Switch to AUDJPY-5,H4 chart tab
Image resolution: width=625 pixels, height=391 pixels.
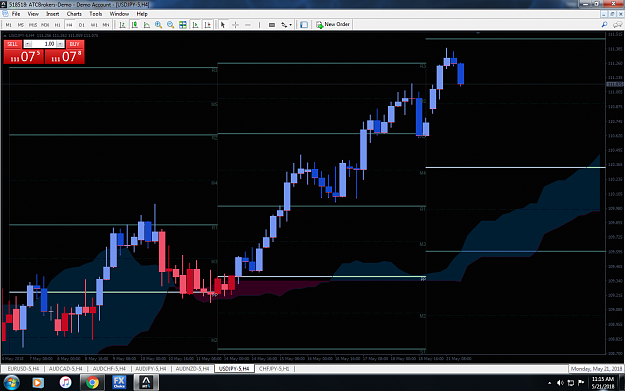[x=151, y=369]
